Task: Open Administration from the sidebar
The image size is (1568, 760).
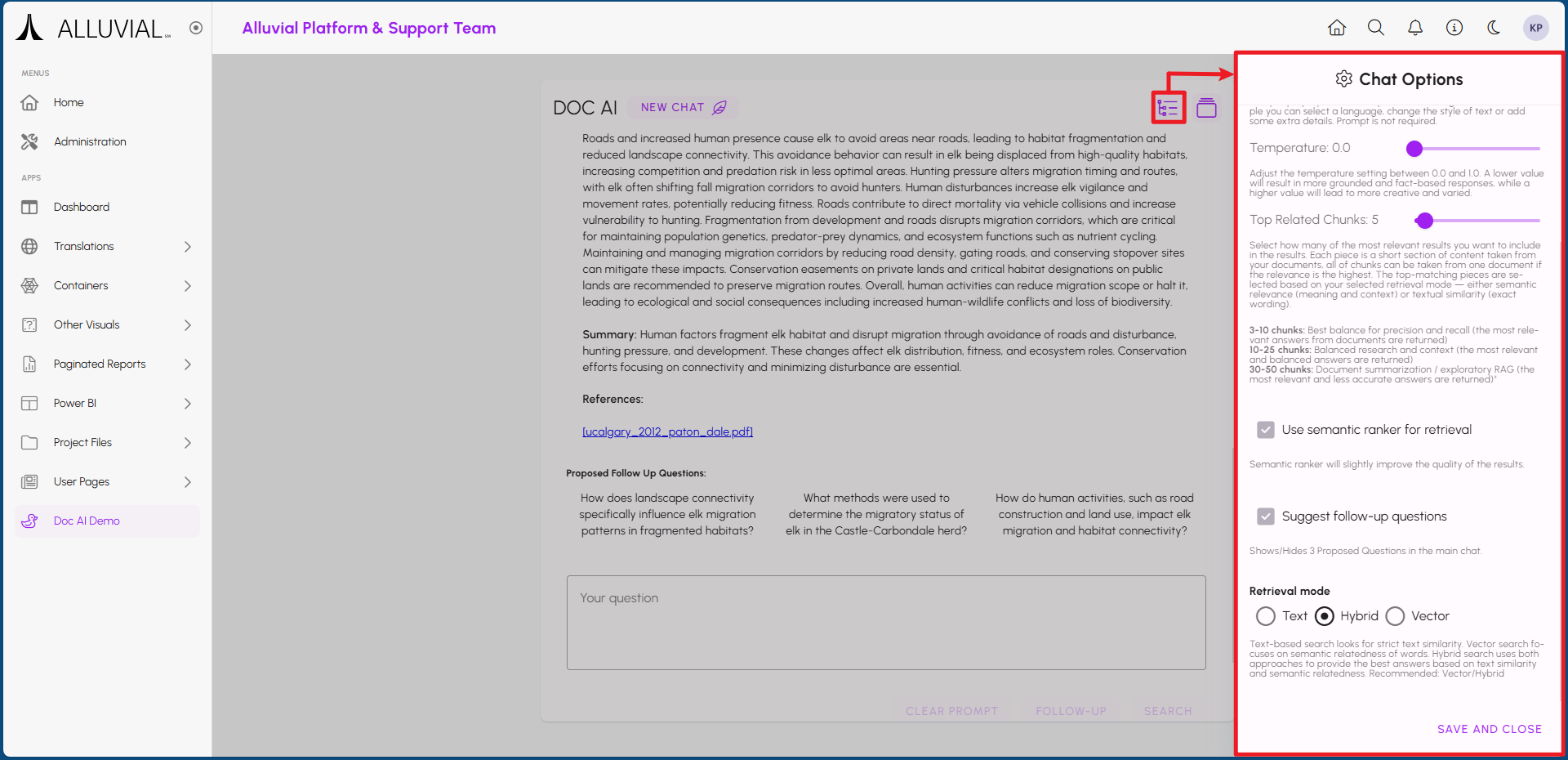Action: point(90,141)
